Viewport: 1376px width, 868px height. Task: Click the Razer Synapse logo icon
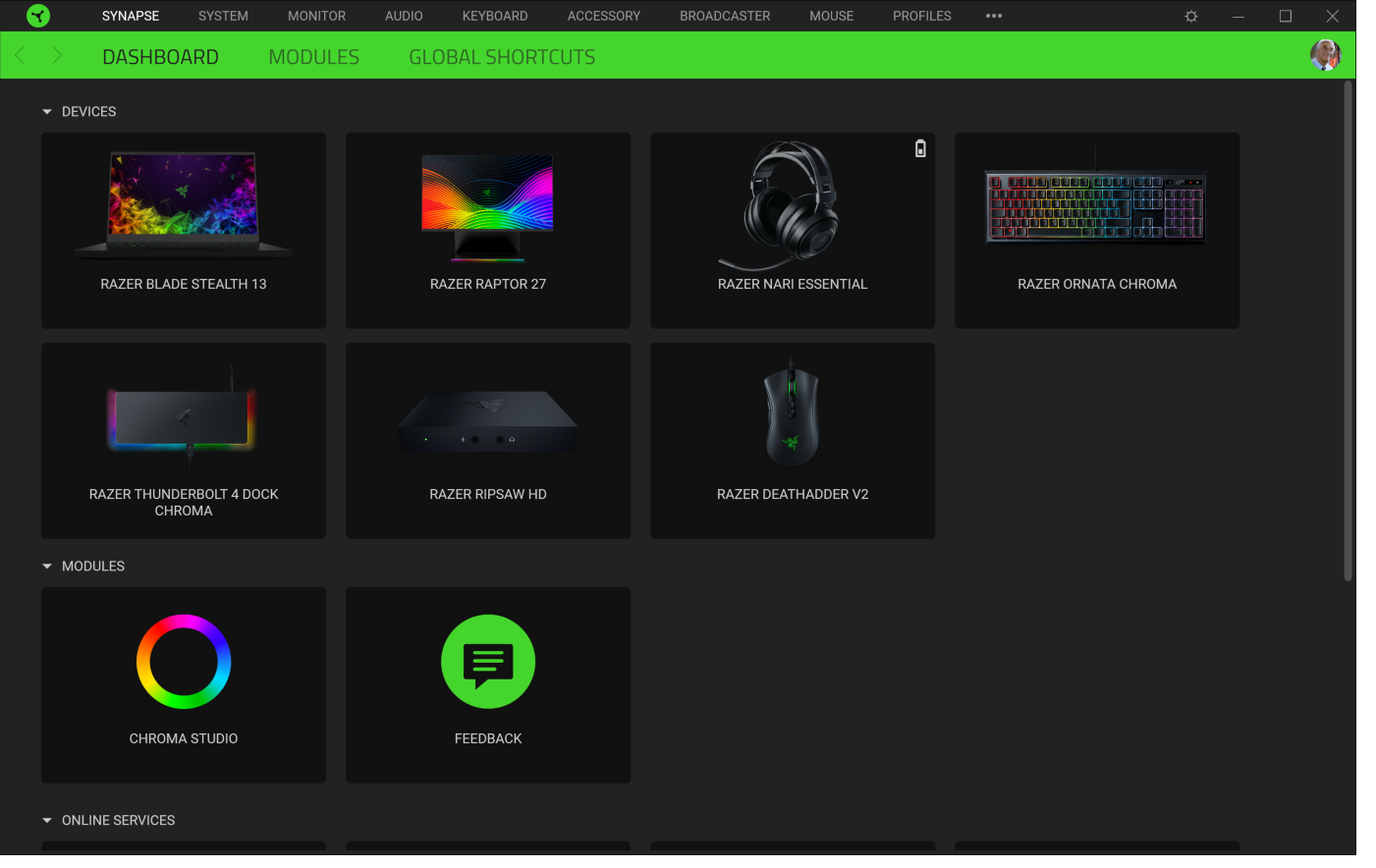click(x=38, y=16)
